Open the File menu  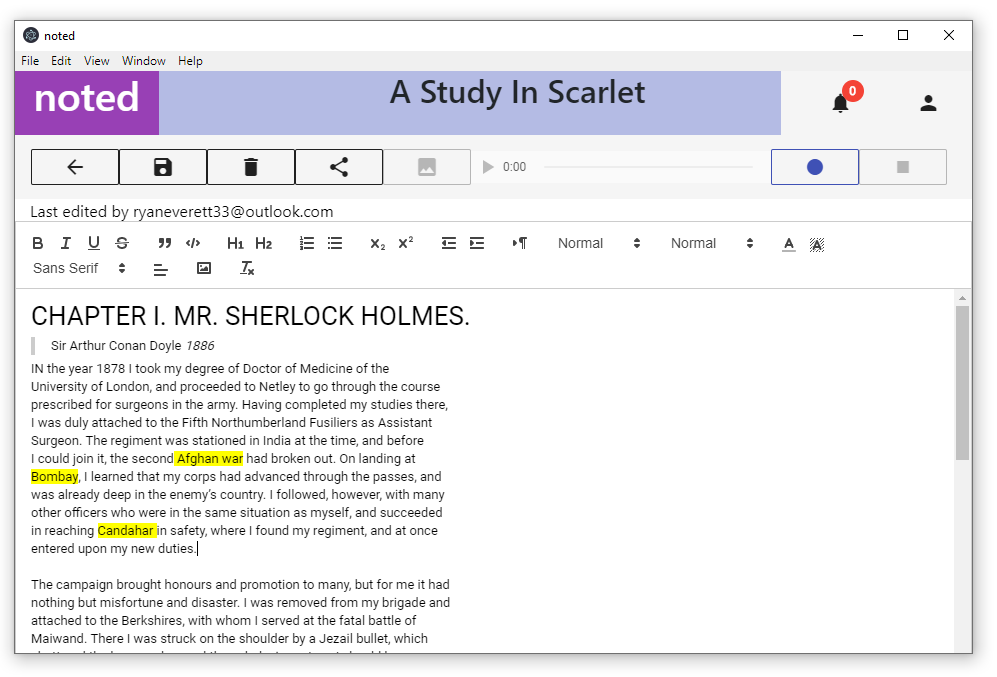[30, 61]
